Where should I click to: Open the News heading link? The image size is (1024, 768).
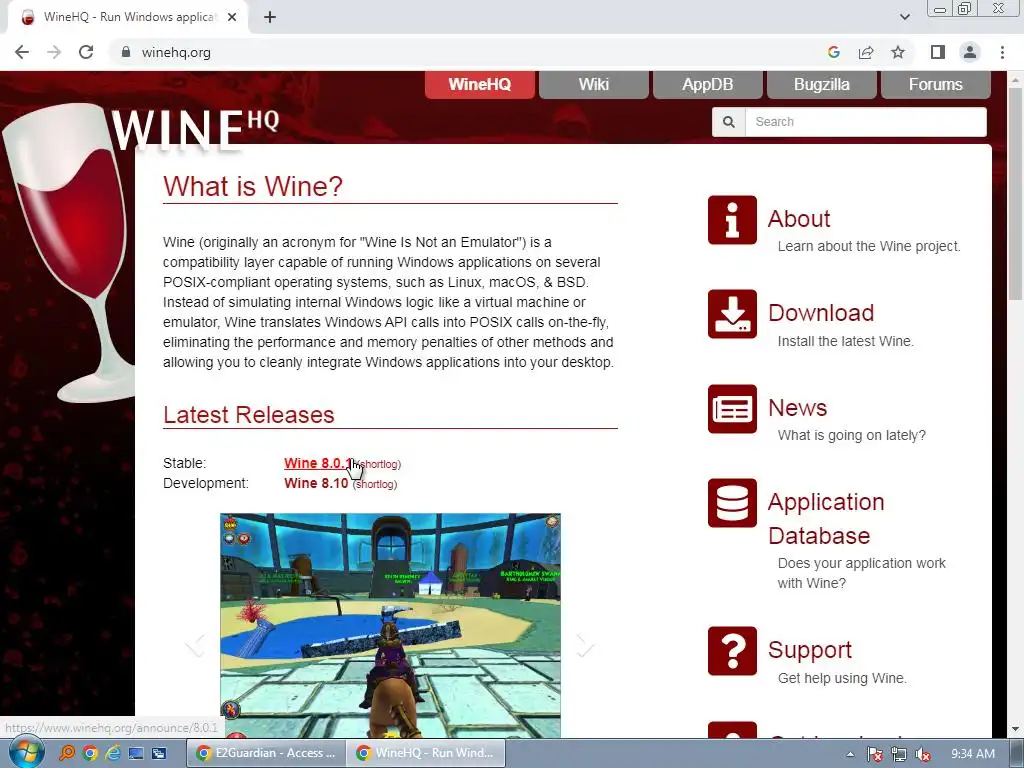797,408
